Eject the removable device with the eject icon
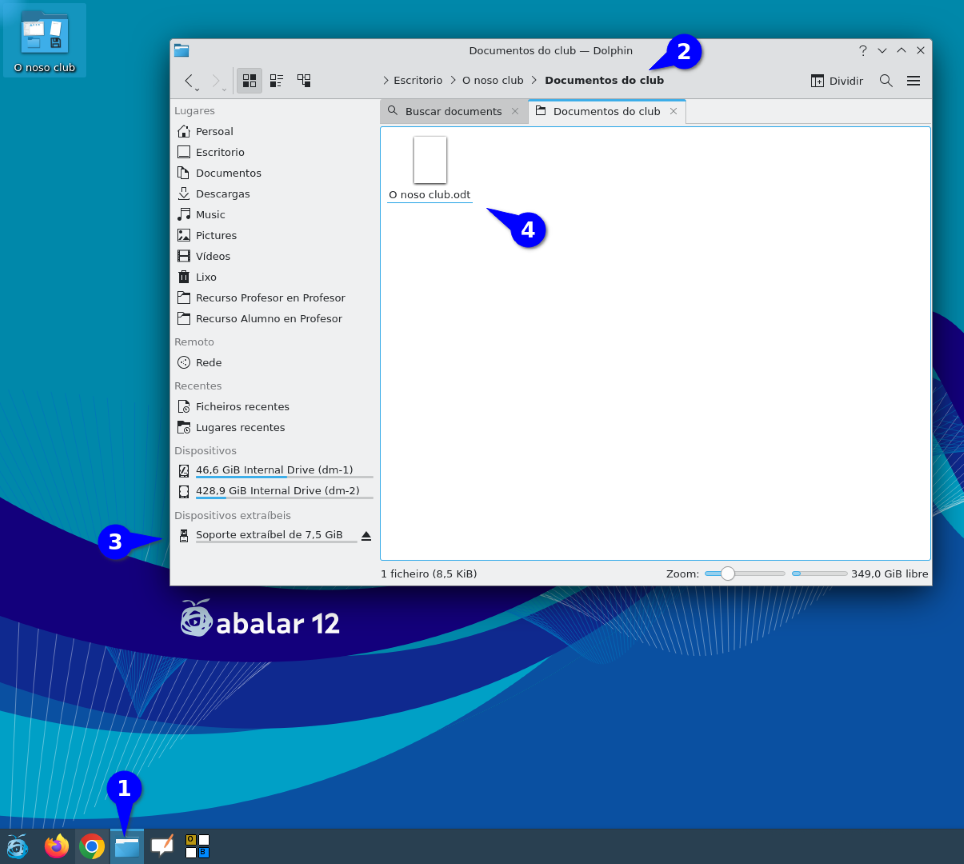Image resolution: width=964 pixels, height=864 pixels. [x=366, y=536]
